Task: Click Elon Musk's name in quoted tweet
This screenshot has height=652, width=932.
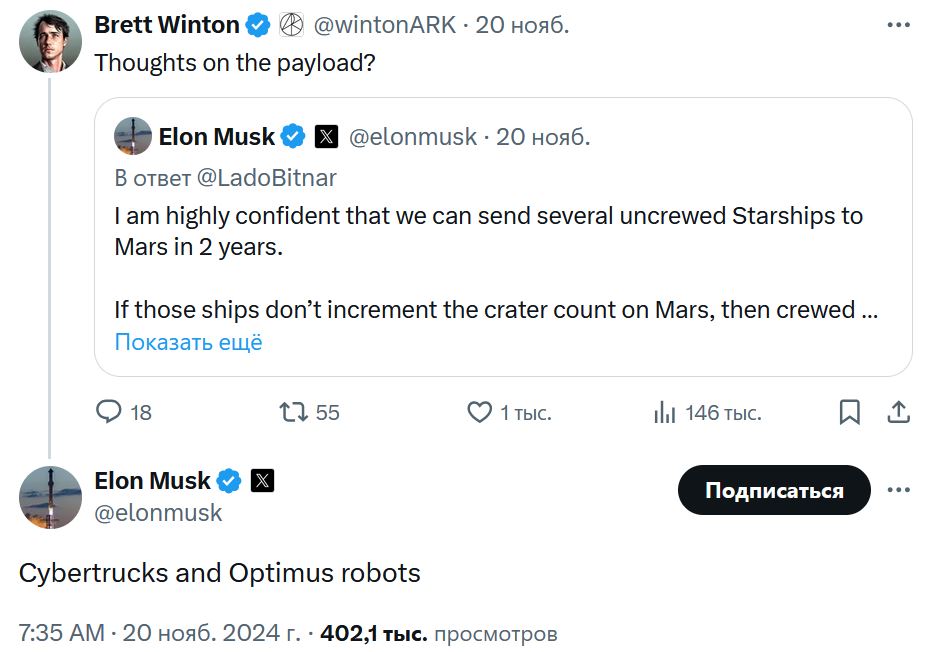Action: pos(216,137)
